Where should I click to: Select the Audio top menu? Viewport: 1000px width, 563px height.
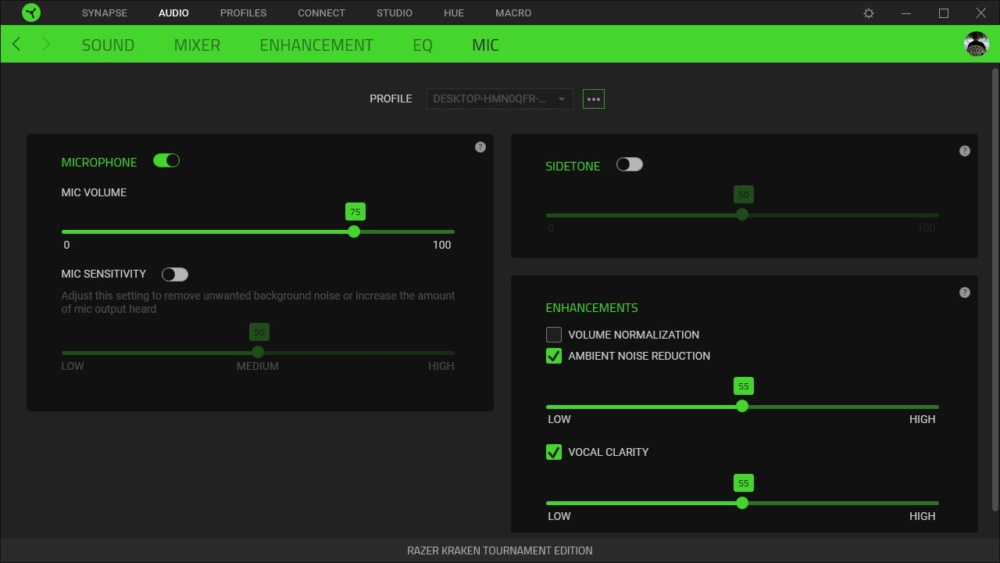[173, 13]
